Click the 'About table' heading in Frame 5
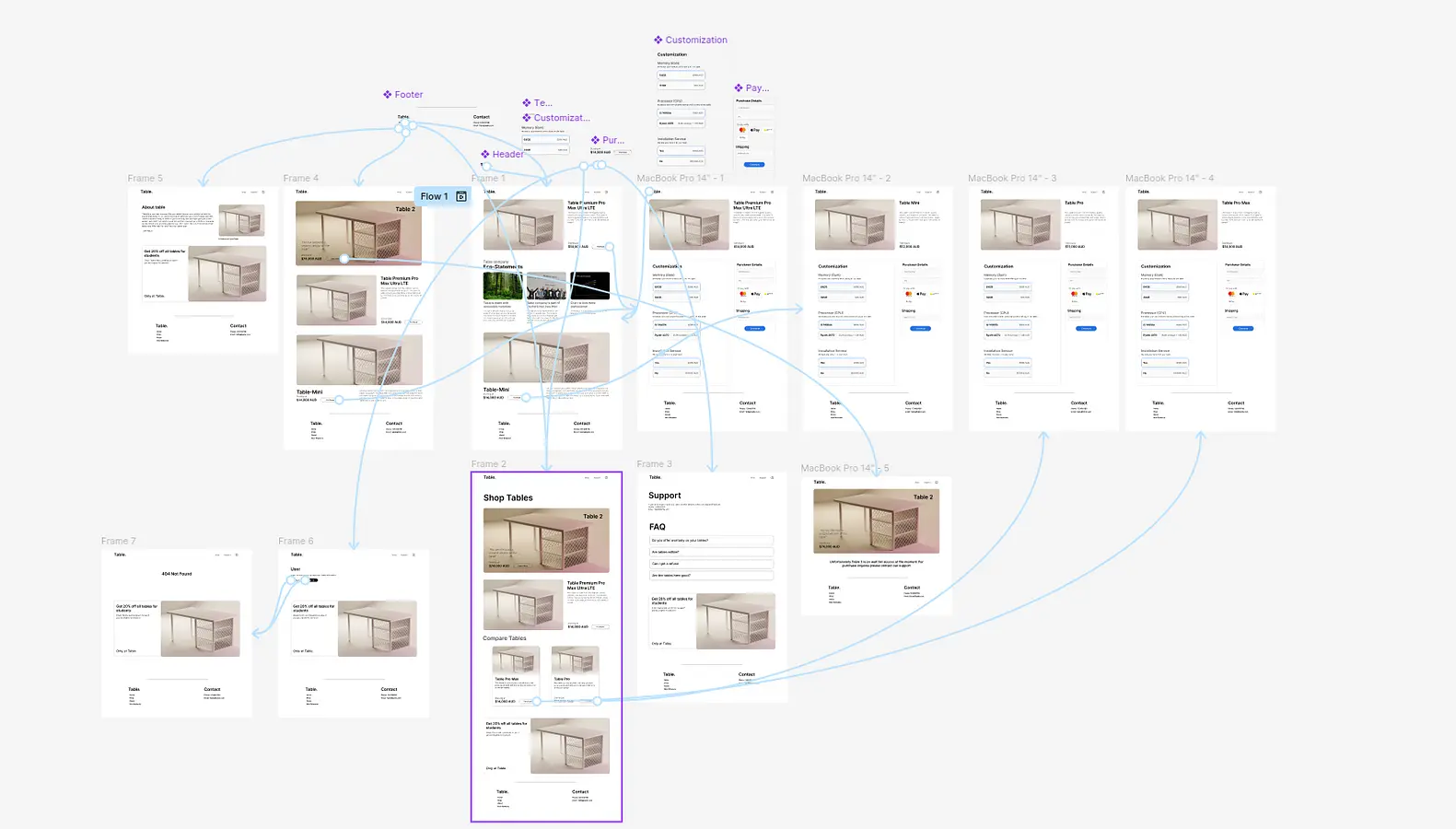The height and width of the screenshot is (829, 1456). (154, 207)
